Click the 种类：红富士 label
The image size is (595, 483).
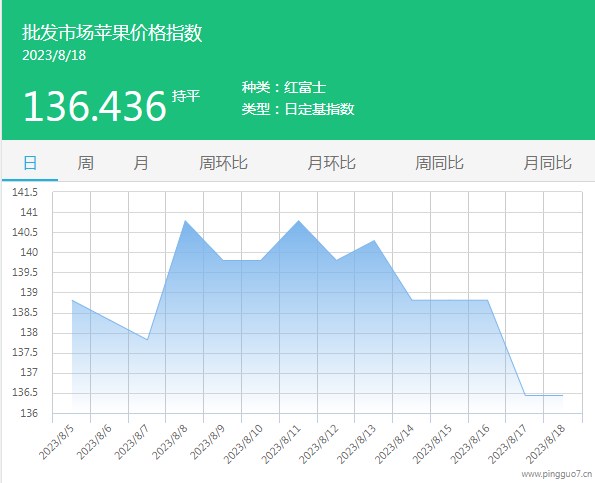(x=284, y=87)
